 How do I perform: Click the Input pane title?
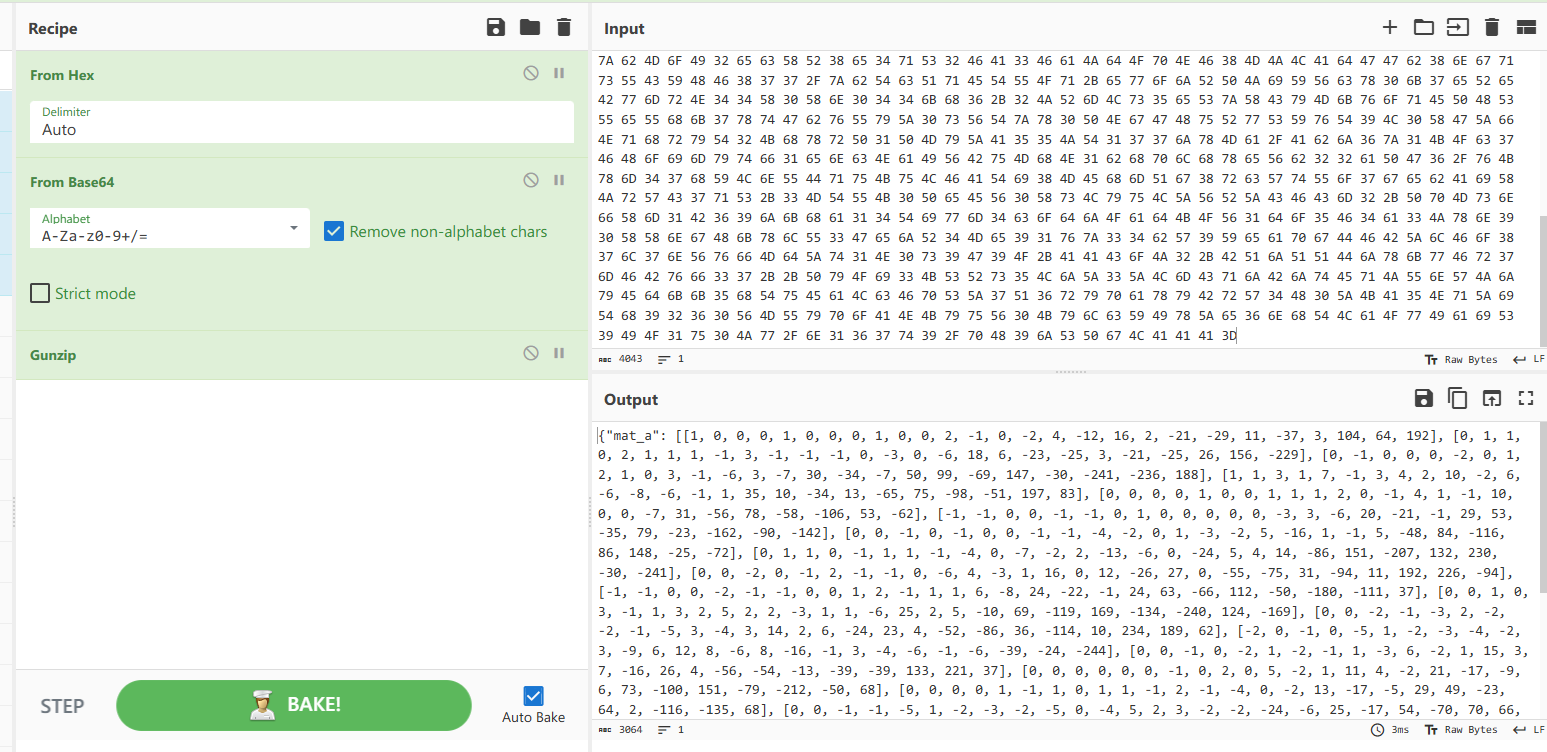pos(624,29)
